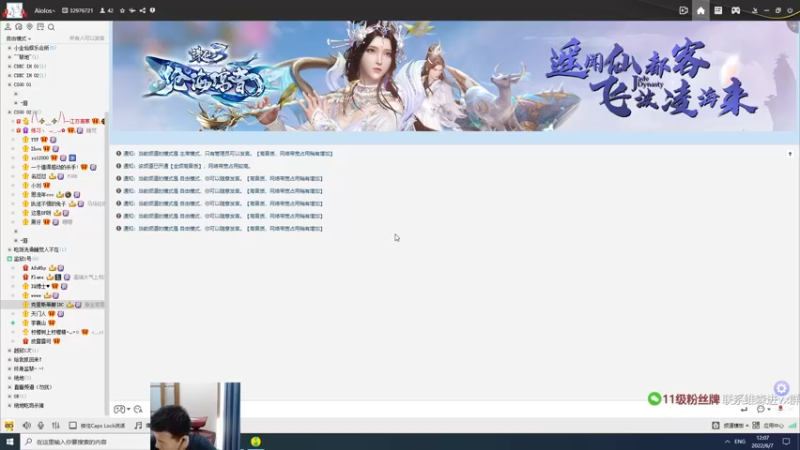Viewport: 800px width, 450px height.
Task: Open the Aiolos channel name dropdown
Action: 44,10
